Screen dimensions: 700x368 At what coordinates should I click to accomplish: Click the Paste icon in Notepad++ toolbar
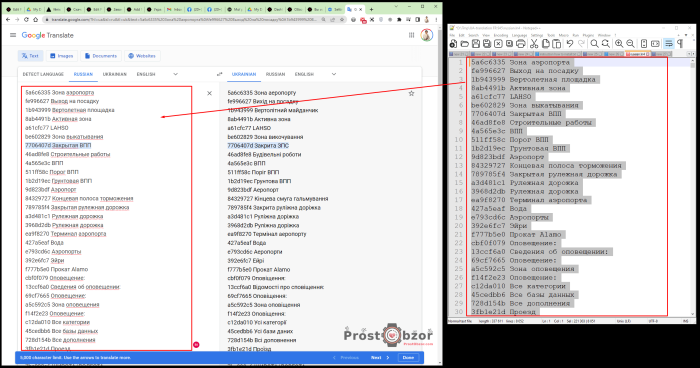point(557,43)
